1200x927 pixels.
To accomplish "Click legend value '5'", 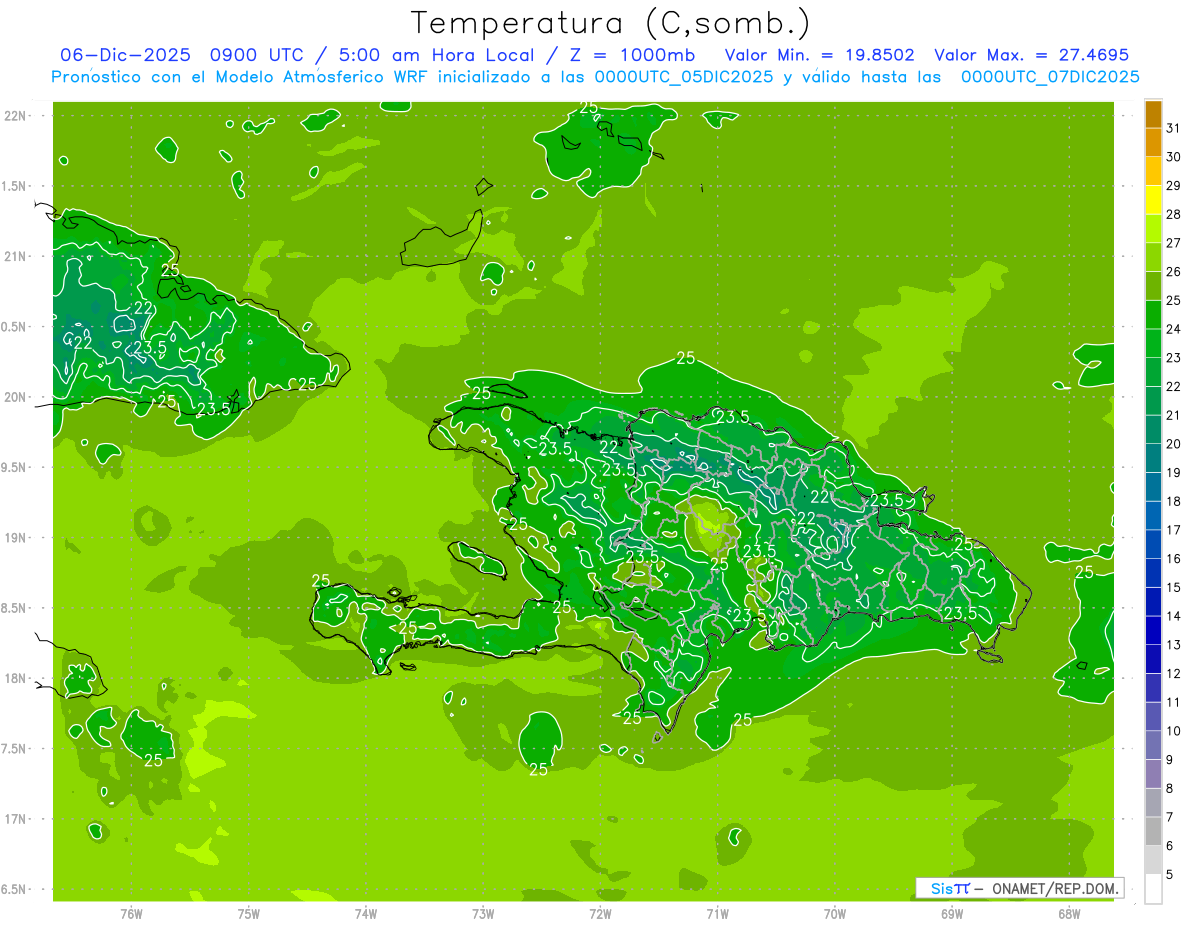I will (x=1170, y=875).
